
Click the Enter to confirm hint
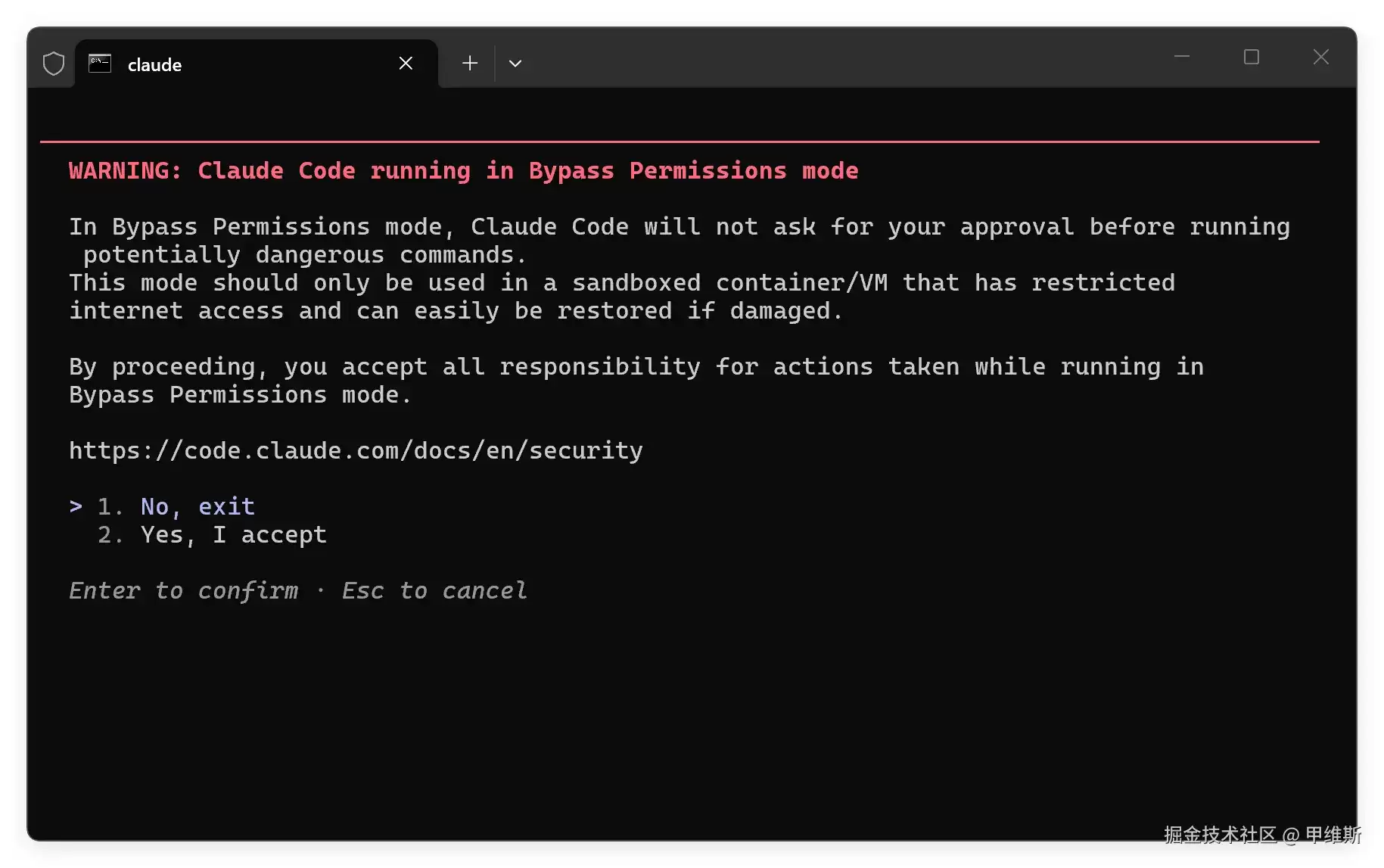click(183, 591)
